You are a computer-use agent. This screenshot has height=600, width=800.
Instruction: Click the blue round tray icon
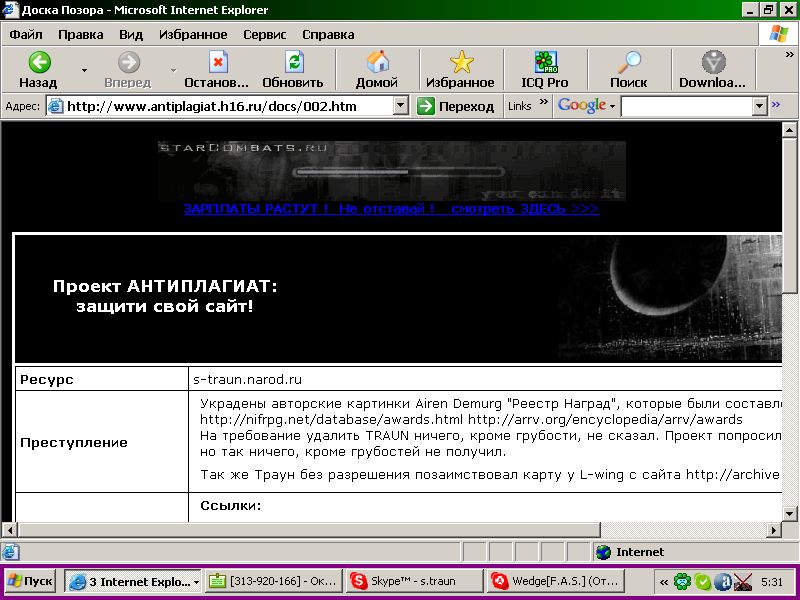tap(722, 582)
